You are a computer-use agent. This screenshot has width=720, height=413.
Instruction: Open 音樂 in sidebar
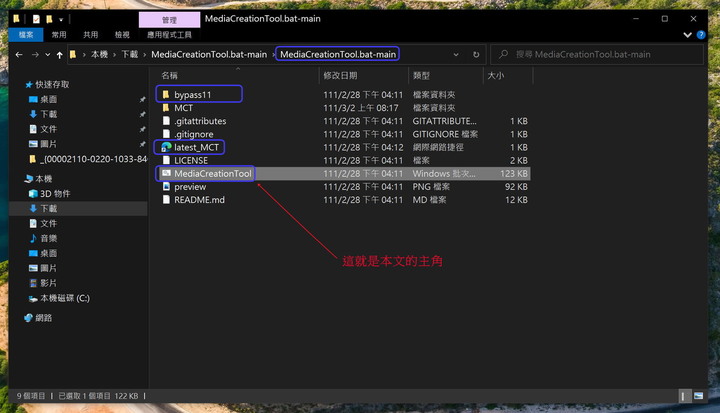pyautogui.click(x=43, y=238)
